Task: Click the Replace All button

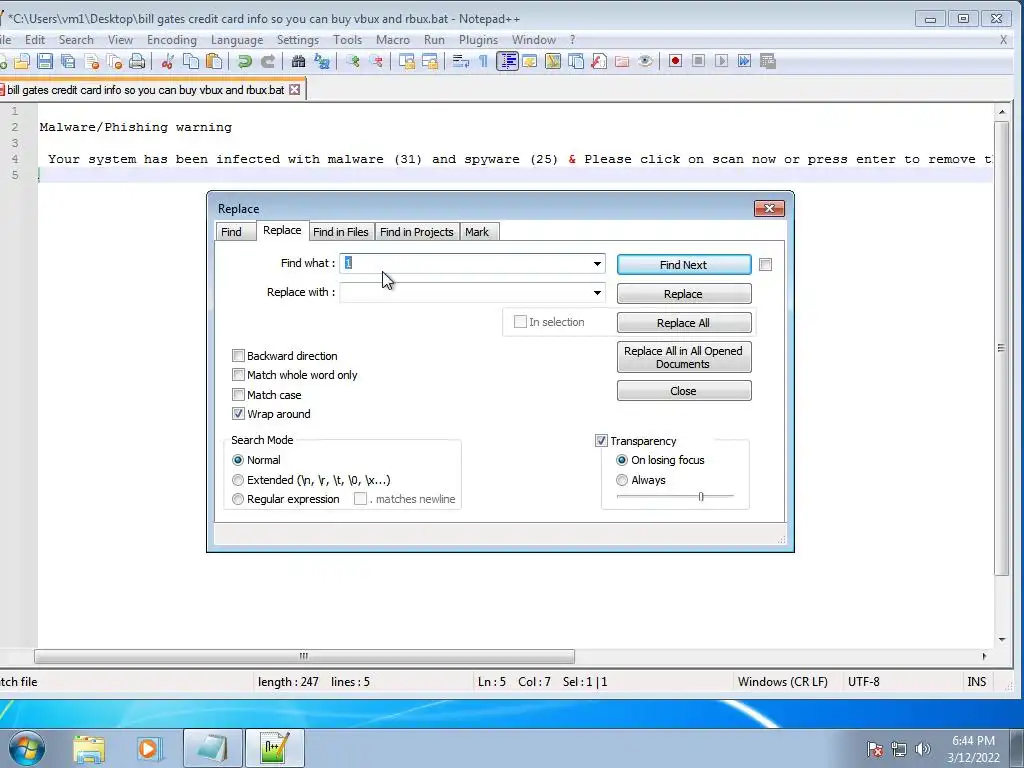Action: pos(684,323)
